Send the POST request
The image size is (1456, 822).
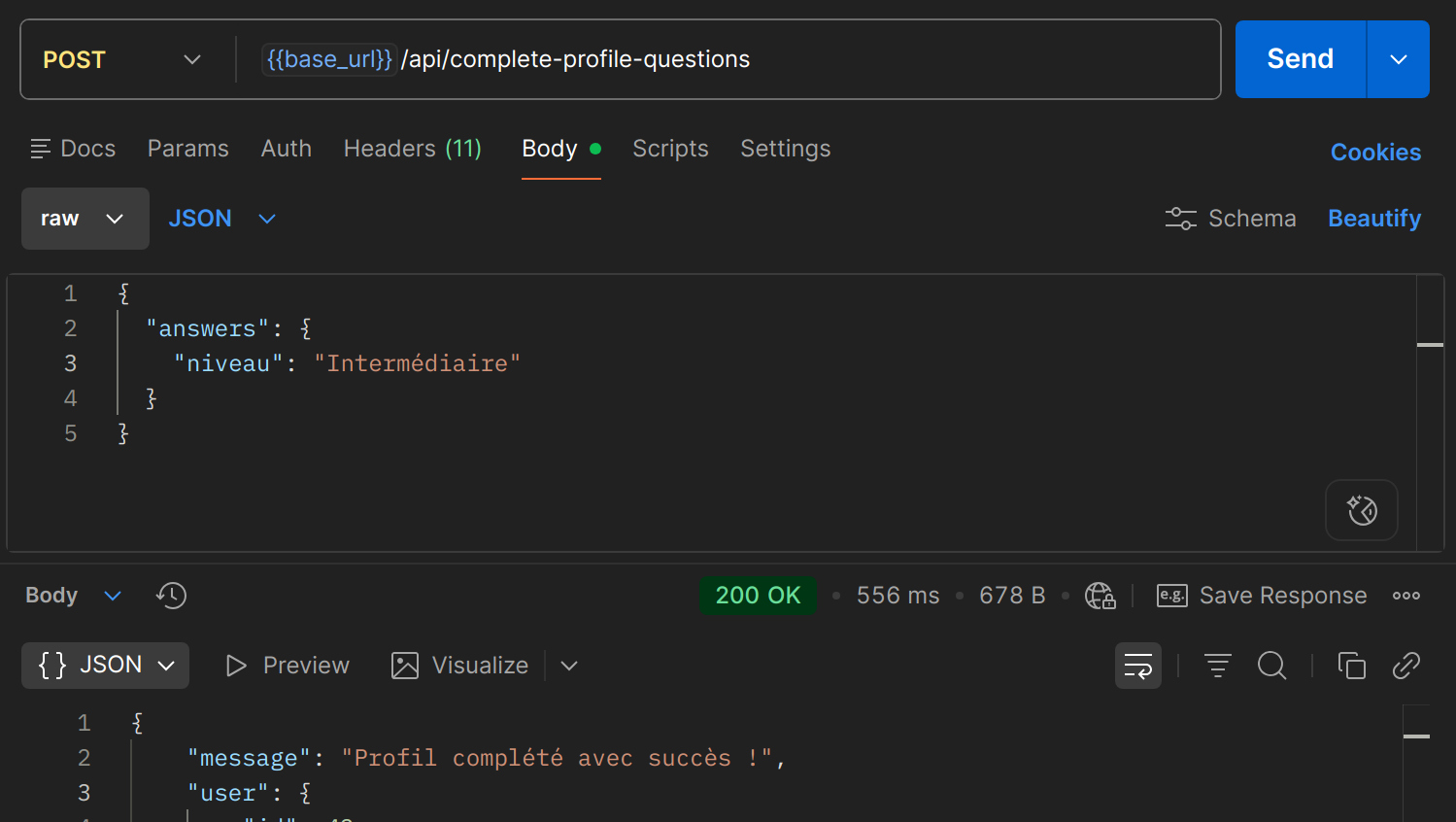[1300, 59]
